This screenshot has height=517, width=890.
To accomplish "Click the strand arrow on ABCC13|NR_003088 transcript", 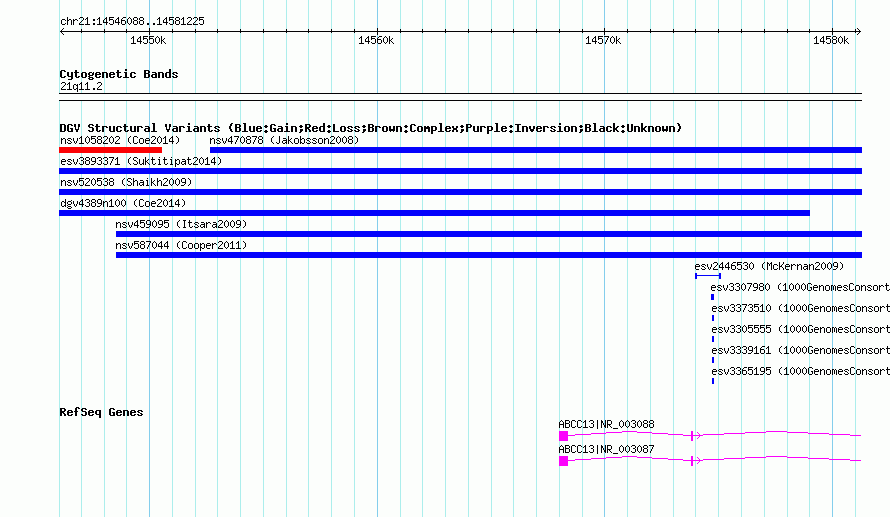I will [699, 436].
